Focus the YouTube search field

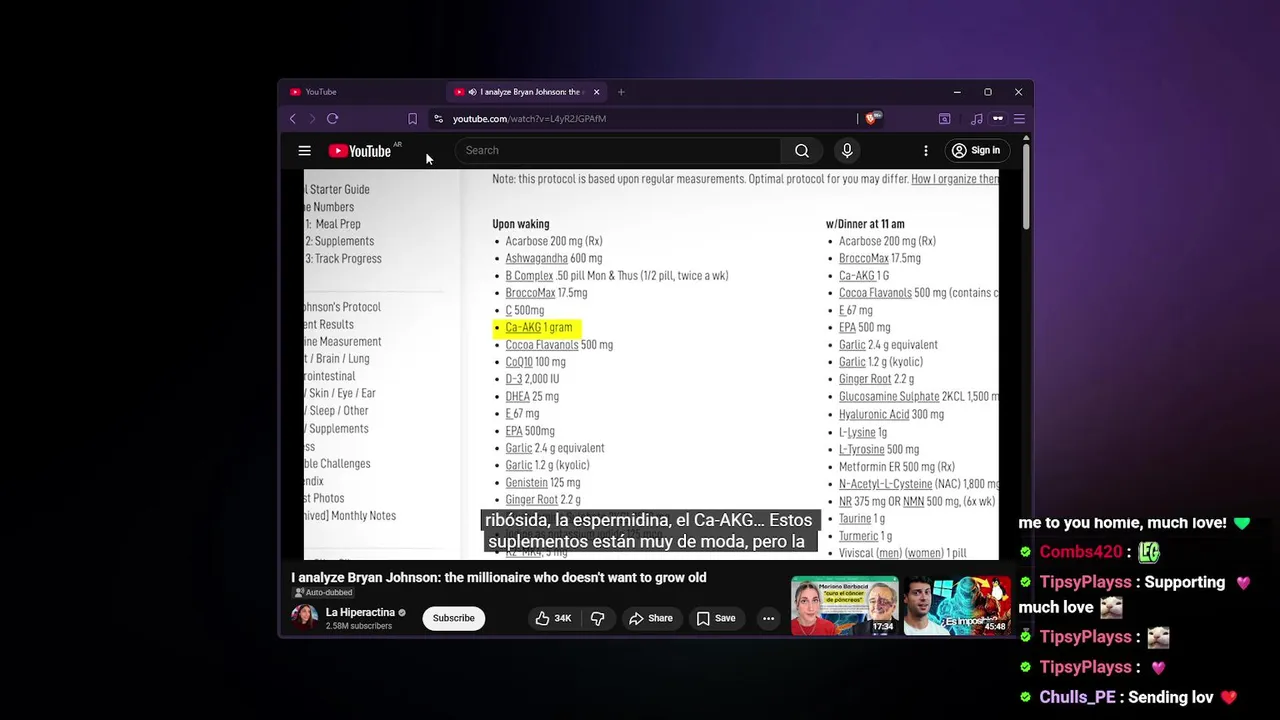pos(618,151)
